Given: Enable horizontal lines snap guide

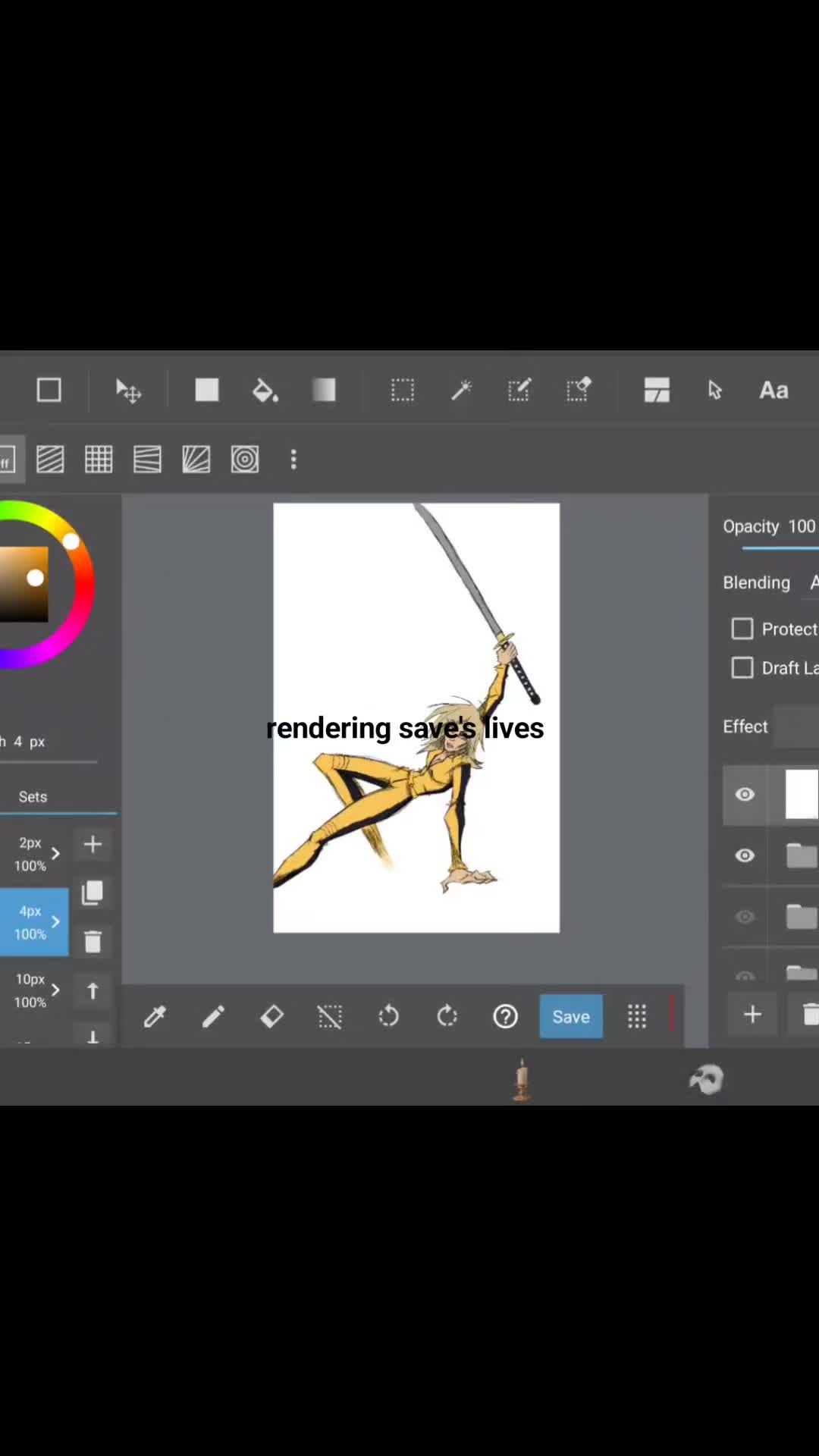Looking at the screenshot, I should point(147,460).
